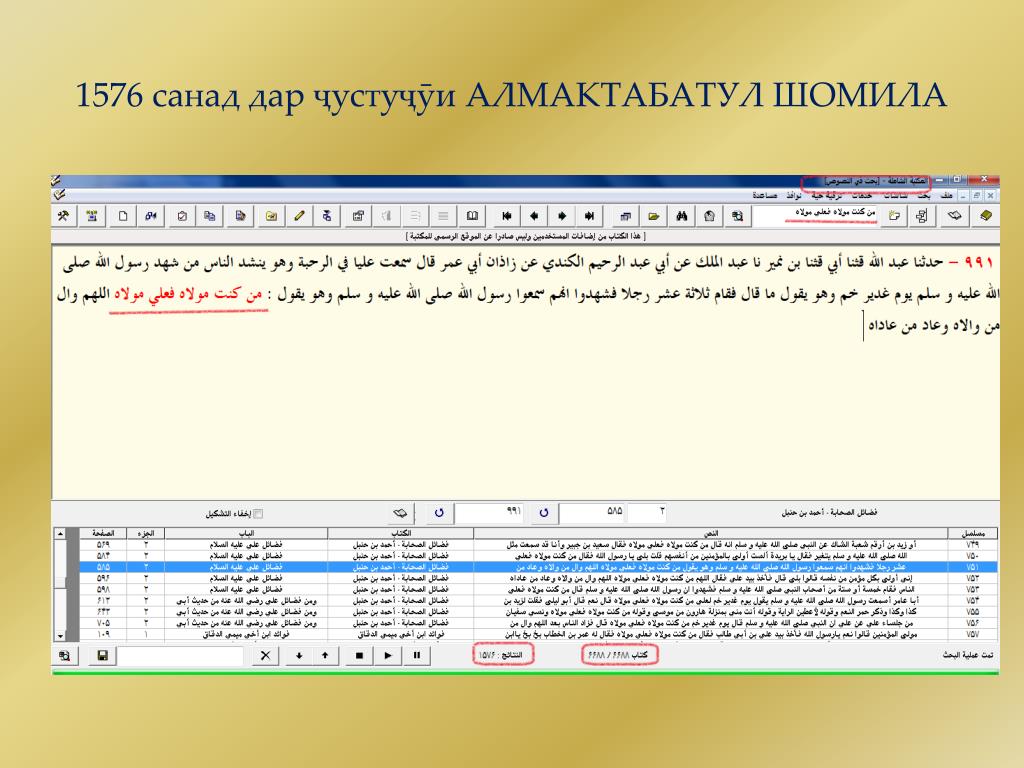Image resolution: width=1024 pixels, height=768 pixels.
Task: Click the red highlighted phrase من كنت مولاه
Action: (x=188, y=295)
